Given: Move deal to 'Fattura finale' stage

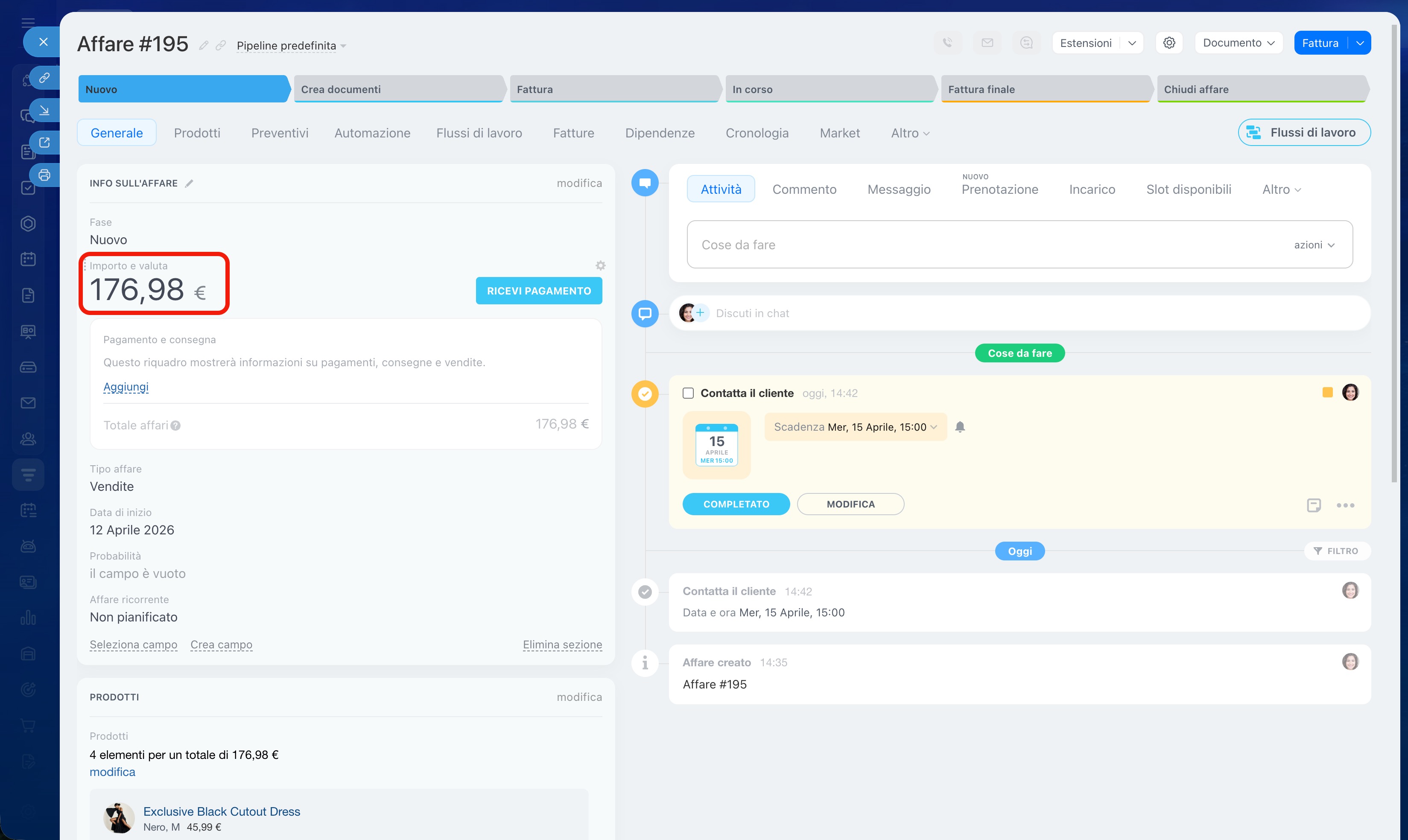Looking at the screenshot, I should tap(1045, 90).
